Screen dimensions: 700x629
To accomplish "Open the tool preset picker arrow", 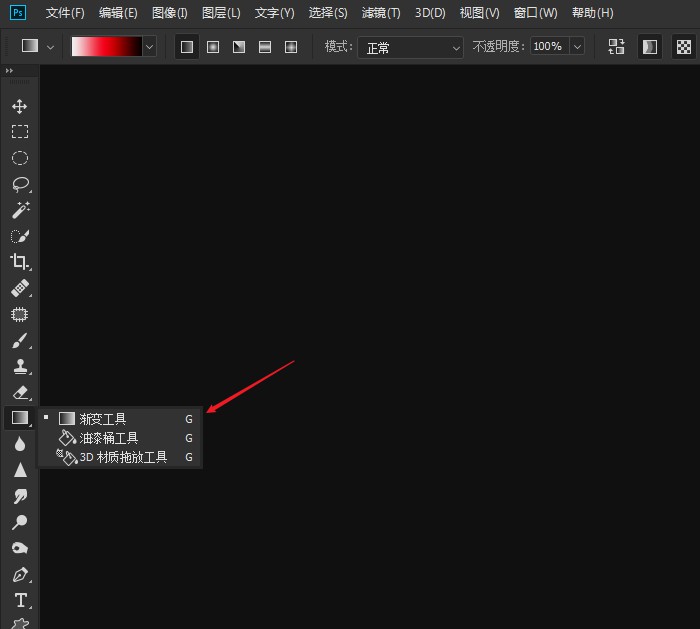I will (50, 47).
